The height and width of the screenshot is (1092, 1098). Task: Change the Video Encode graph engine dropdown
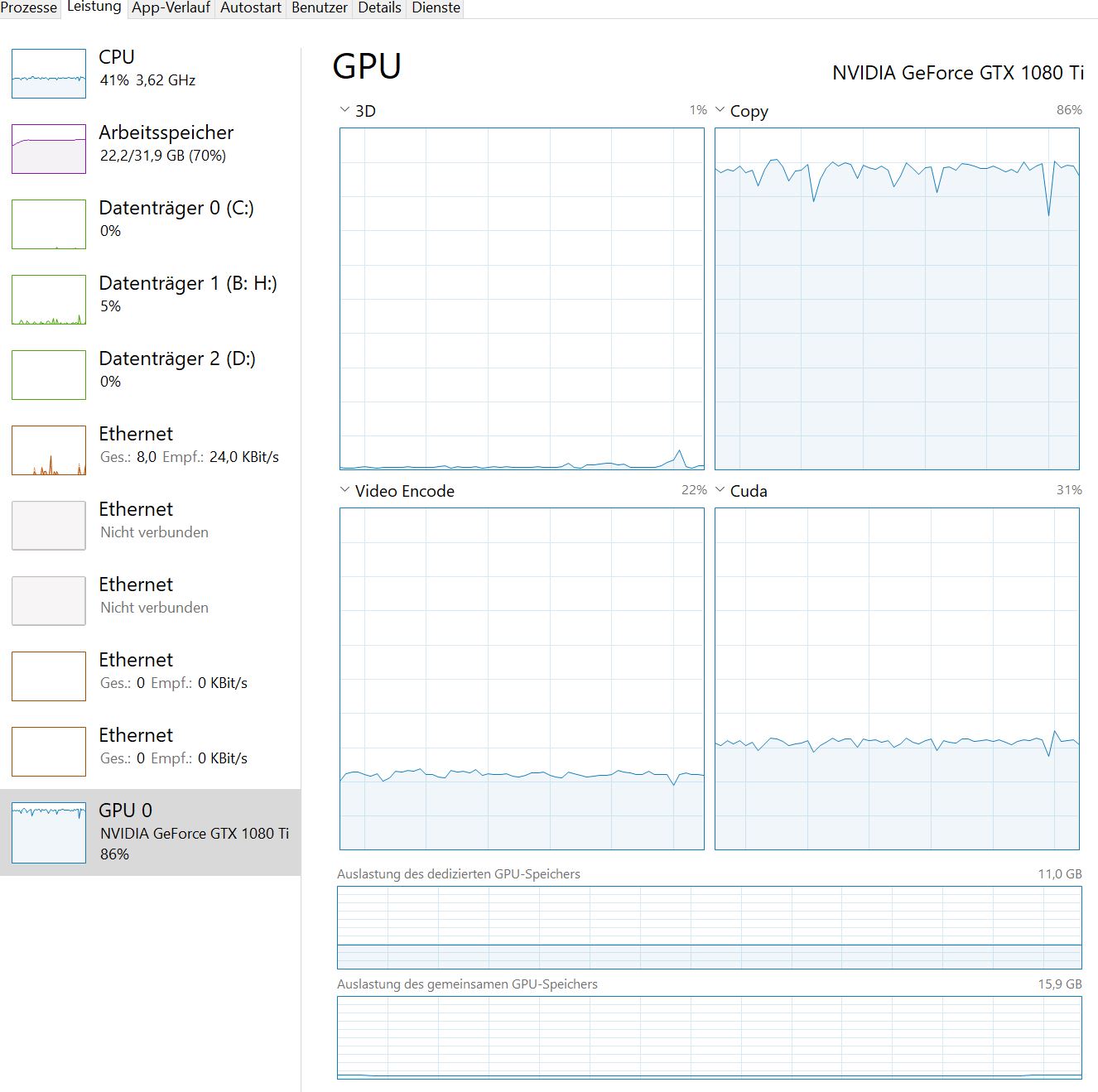coord(345,490)
